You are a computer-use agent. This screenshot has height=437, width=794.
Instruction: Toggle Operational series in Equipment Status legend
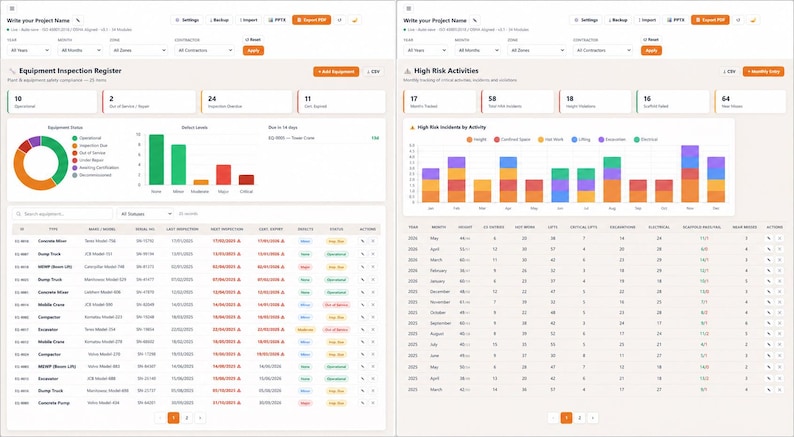(x=87, y=138)
